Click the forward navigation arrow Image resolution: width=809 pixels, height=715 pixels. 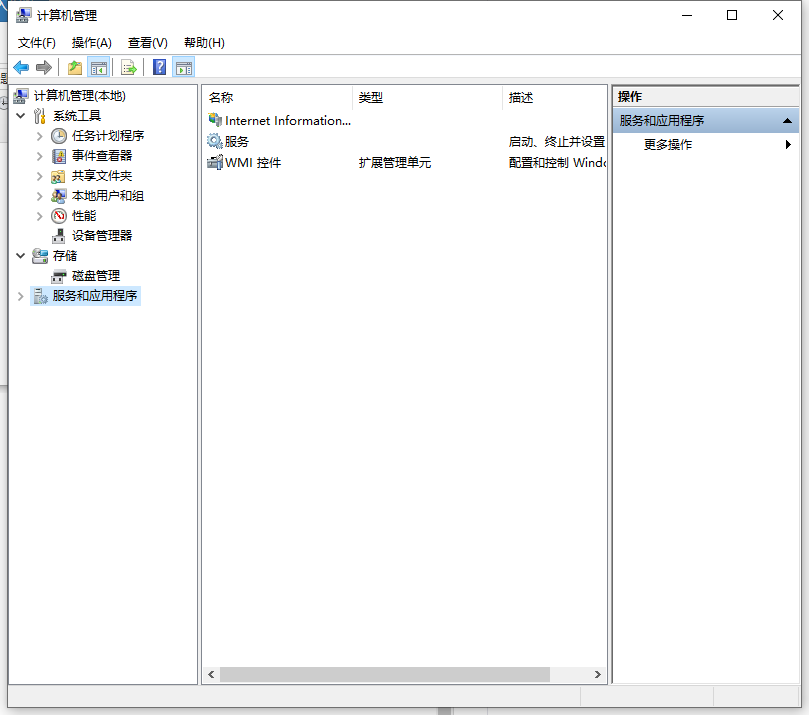tap(44, 67)
